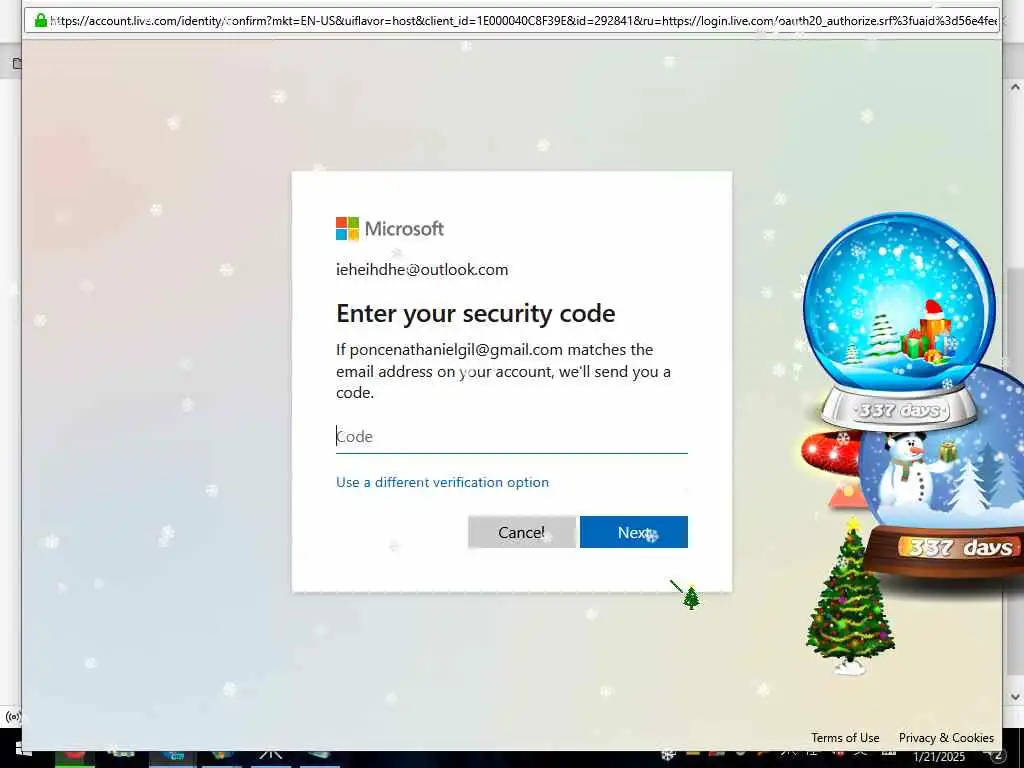Click the scrollbar down arrow
1024x768 pixels.
coord(1015,697)
